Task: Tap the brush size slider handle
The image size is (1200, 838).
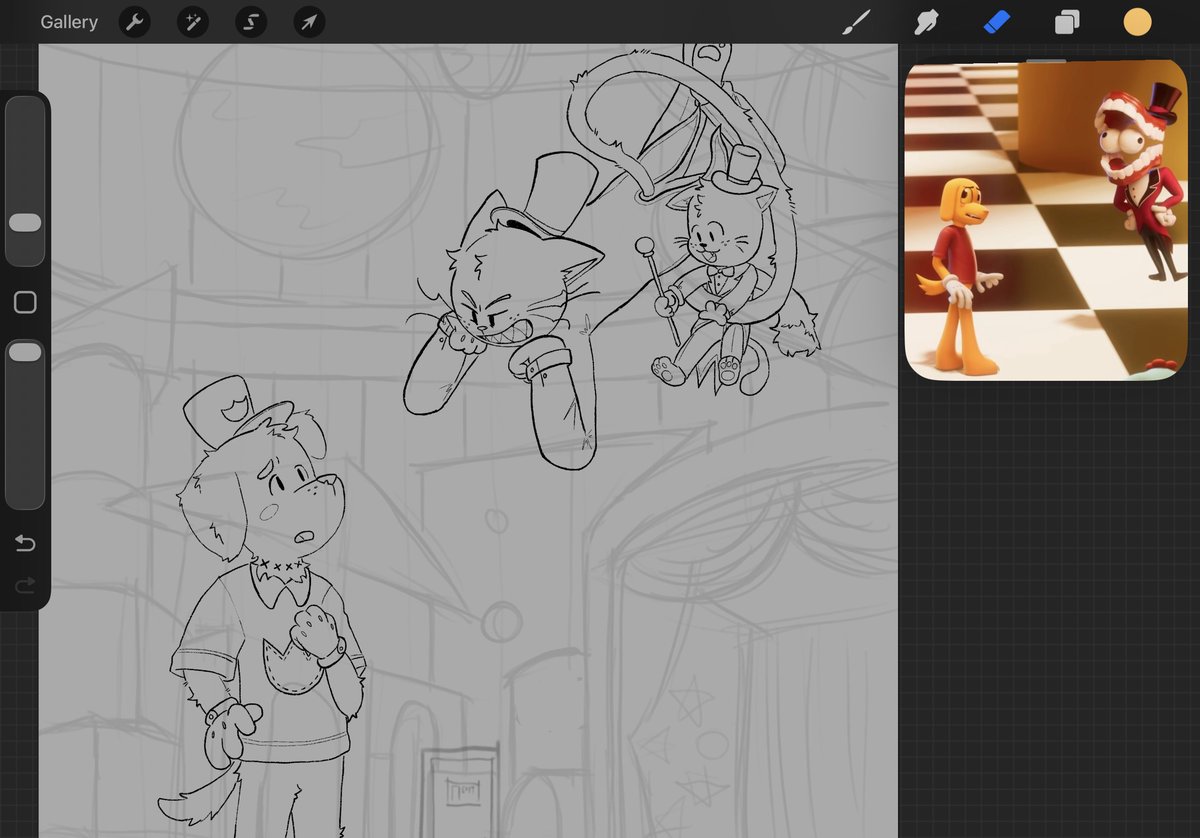Action: (x=25, y=223)
